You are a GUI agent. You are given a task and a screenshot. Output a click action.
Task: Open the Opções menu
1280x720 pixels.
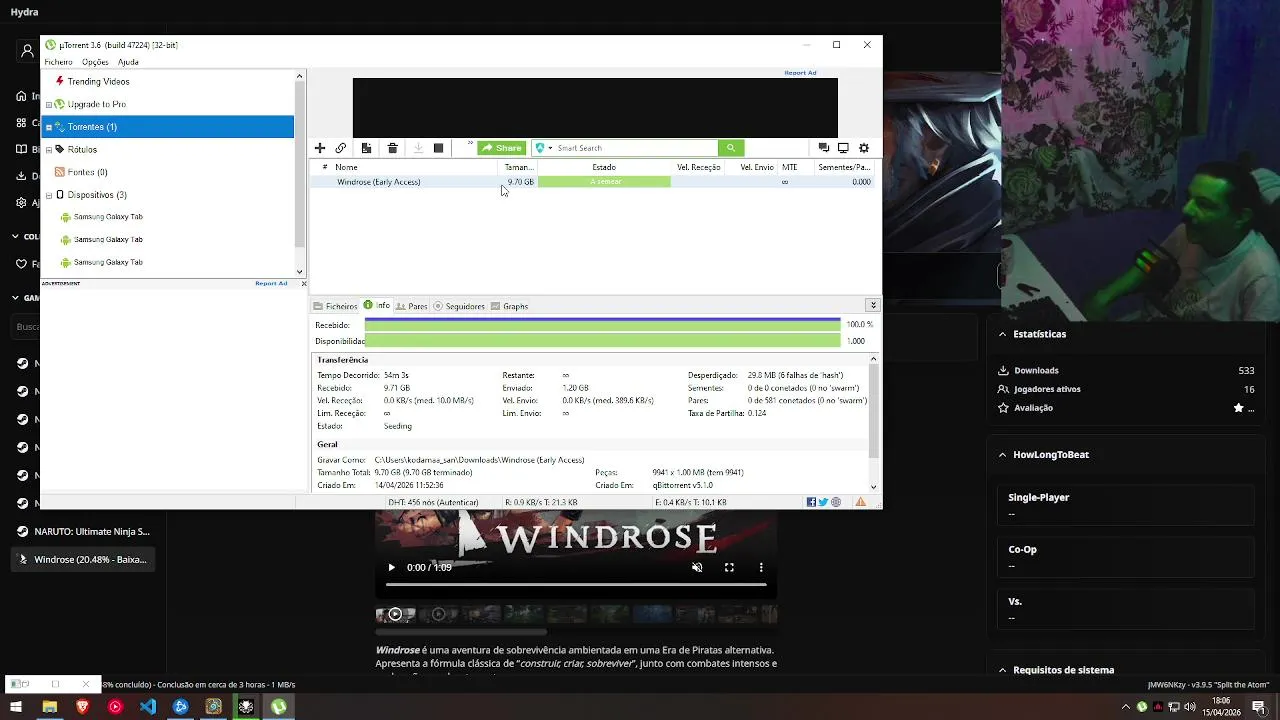[95, 62]
